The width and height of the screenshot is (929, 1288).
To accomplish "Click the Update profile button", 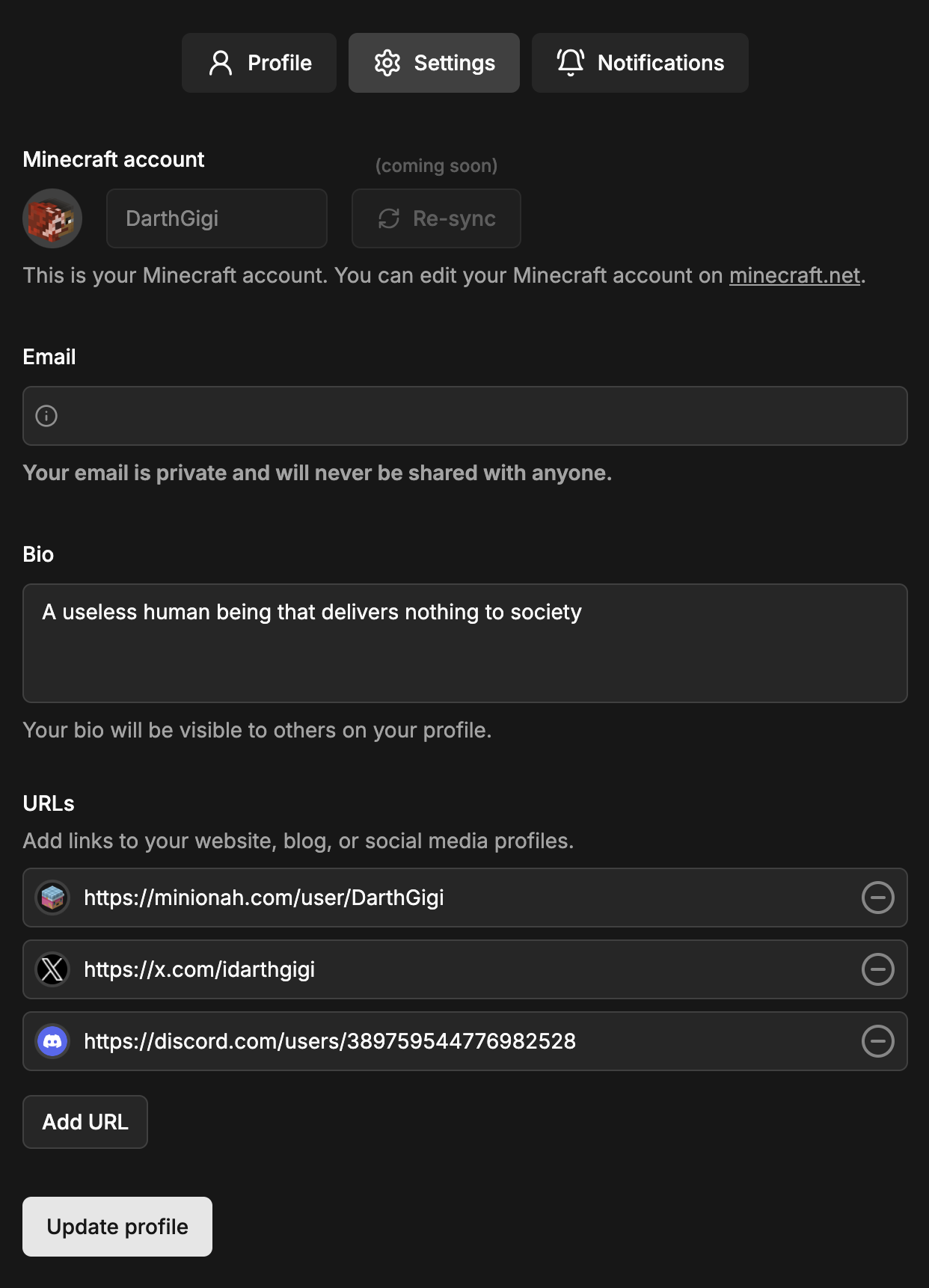I will (117, 1226).
